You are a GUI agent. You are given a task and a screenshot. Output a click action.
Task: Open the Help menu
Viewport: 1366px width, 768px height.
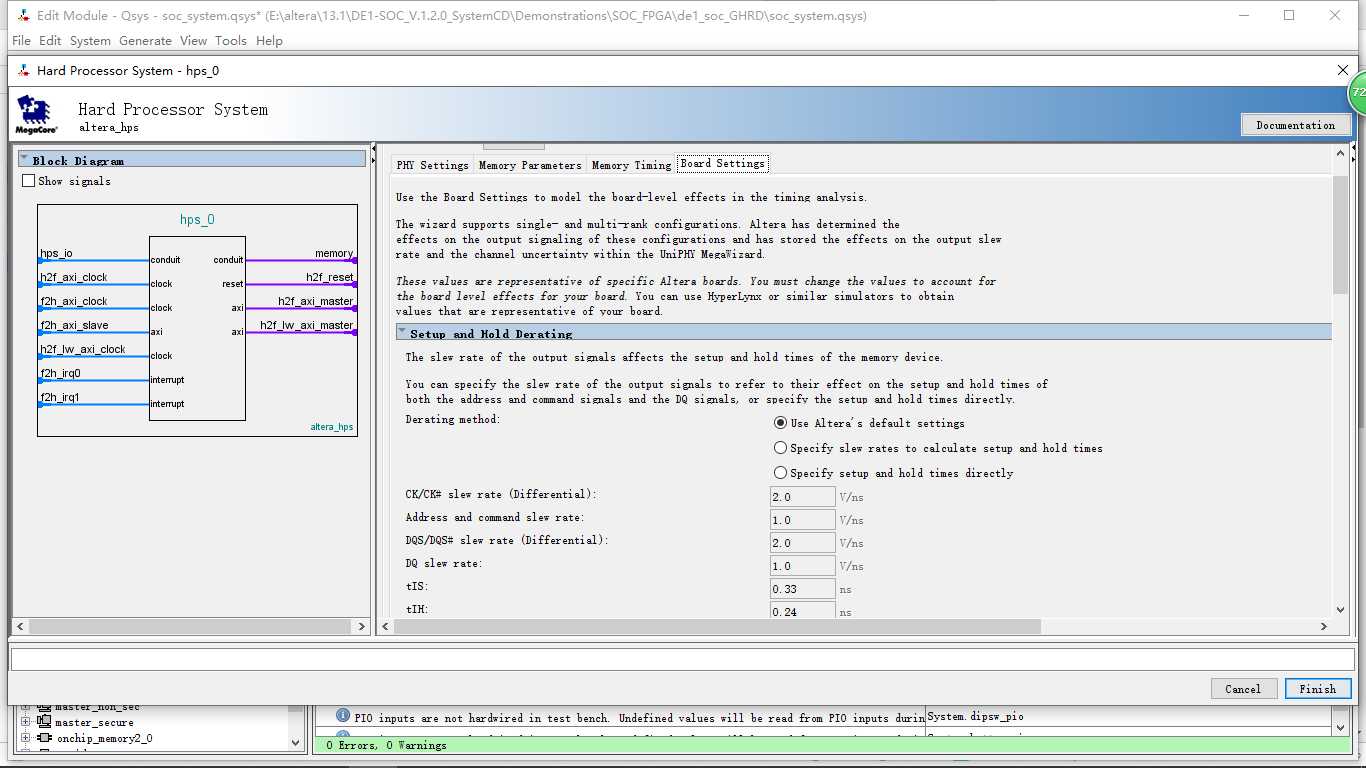tap(269, 41)
